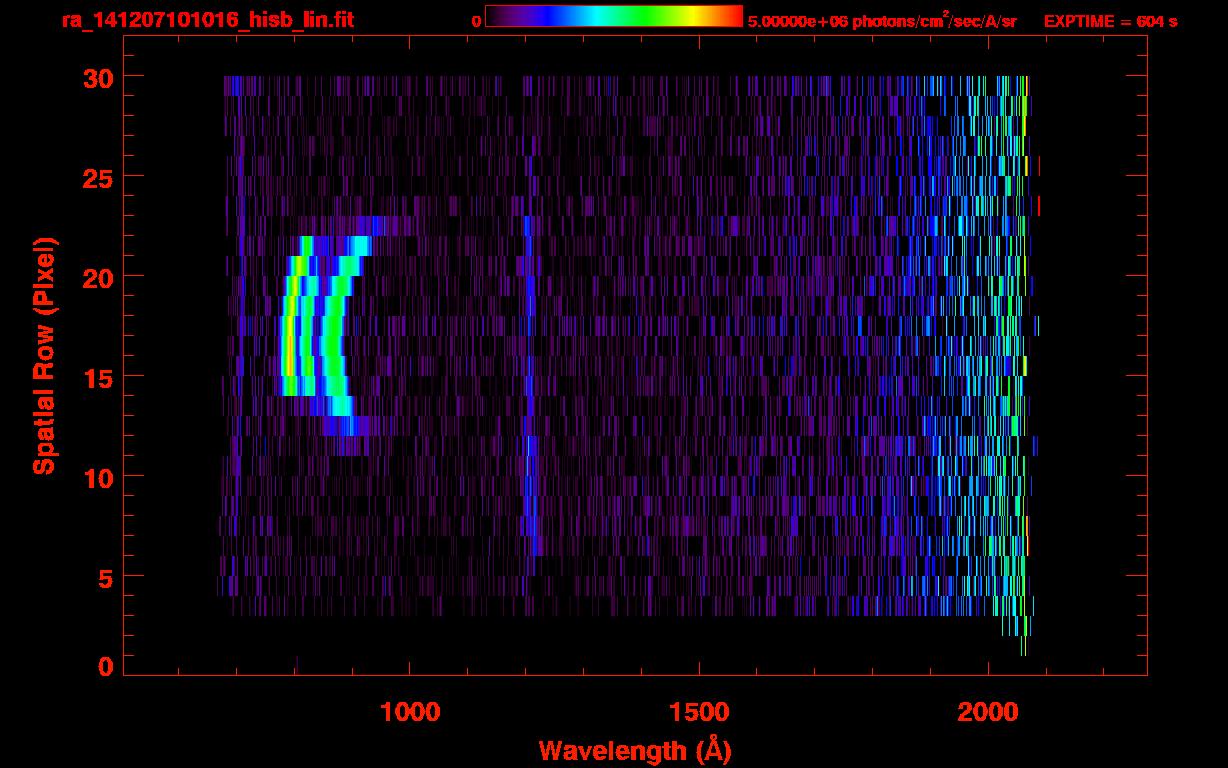Click the colorbar minimum value 0
This screenshot has height=768, width=1228.
[476, 21]
